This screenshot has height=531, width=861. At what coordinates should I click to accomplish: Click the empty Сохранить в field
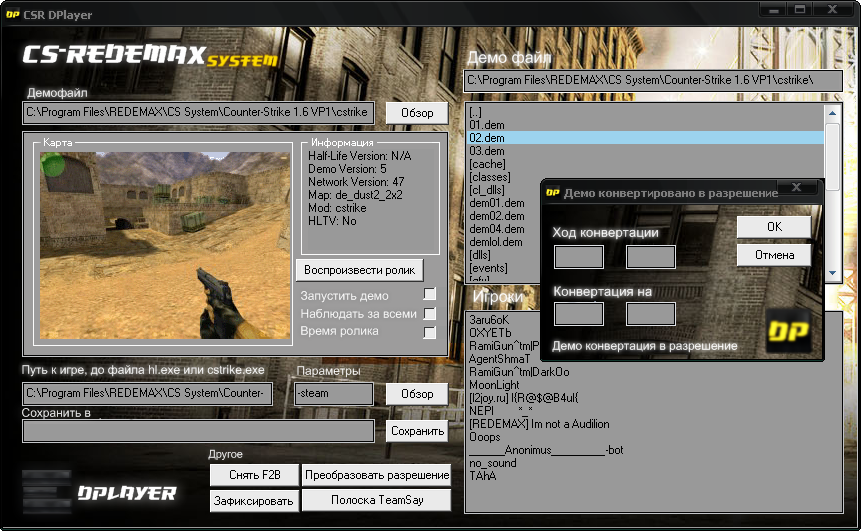point(198,431)
